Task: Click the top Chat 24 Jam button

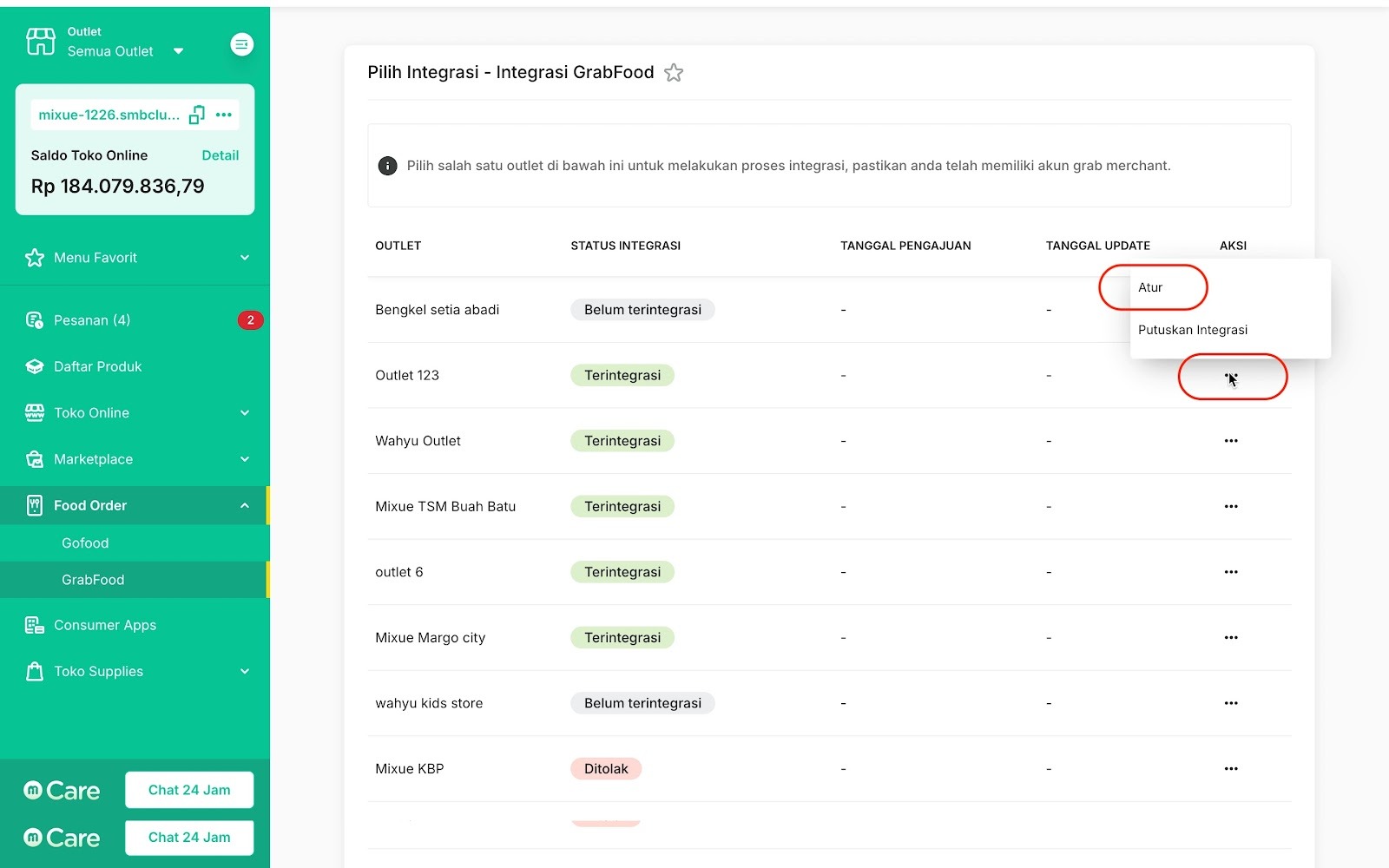Action: (x=189, y=790)
